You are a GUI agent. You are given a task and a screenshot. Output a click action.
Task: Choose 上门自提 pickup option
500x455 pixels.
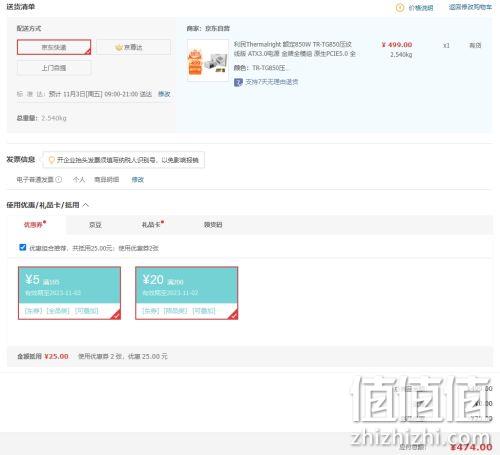[x=54, y=68]
